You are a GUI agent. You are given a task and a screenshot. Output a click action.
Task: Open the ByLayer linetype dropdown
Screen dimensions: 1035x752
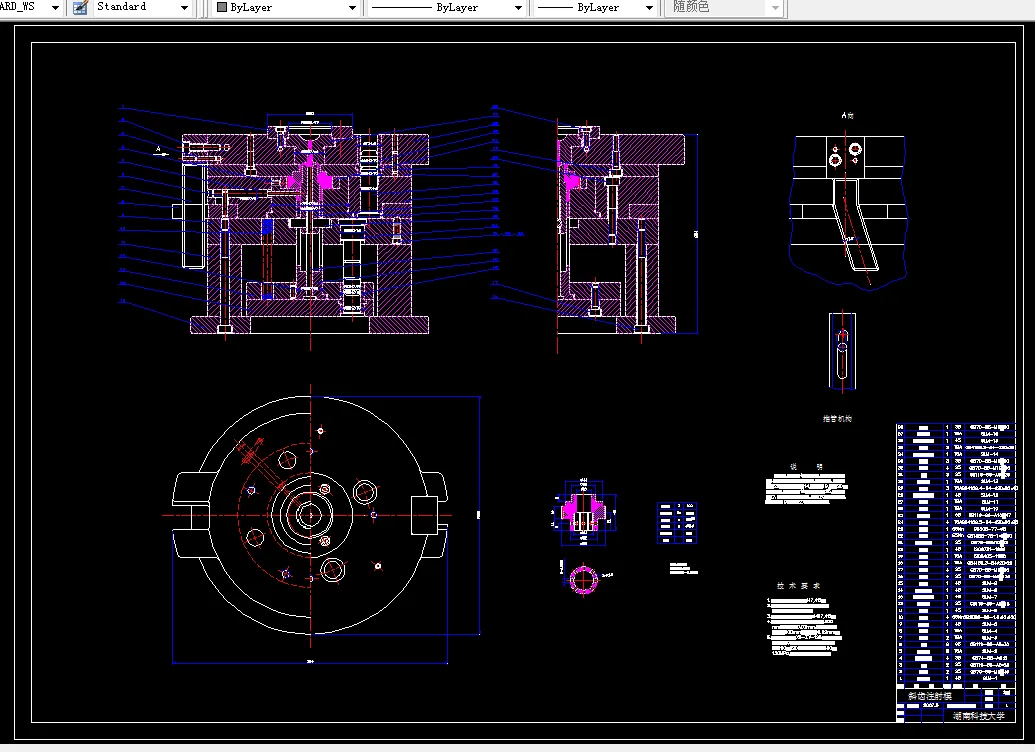[447, 8]
